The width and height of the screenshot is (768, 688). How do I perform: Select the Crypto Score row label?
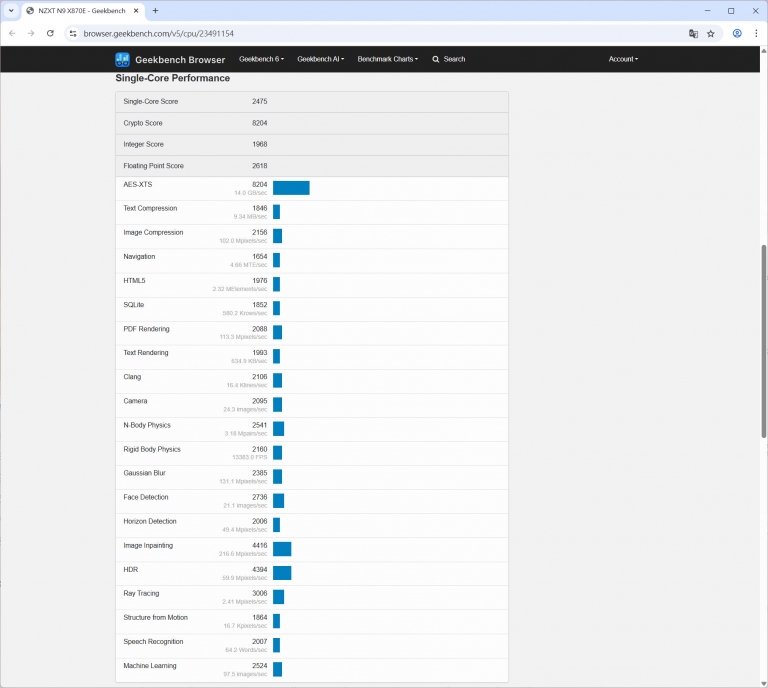coord(143,123)
